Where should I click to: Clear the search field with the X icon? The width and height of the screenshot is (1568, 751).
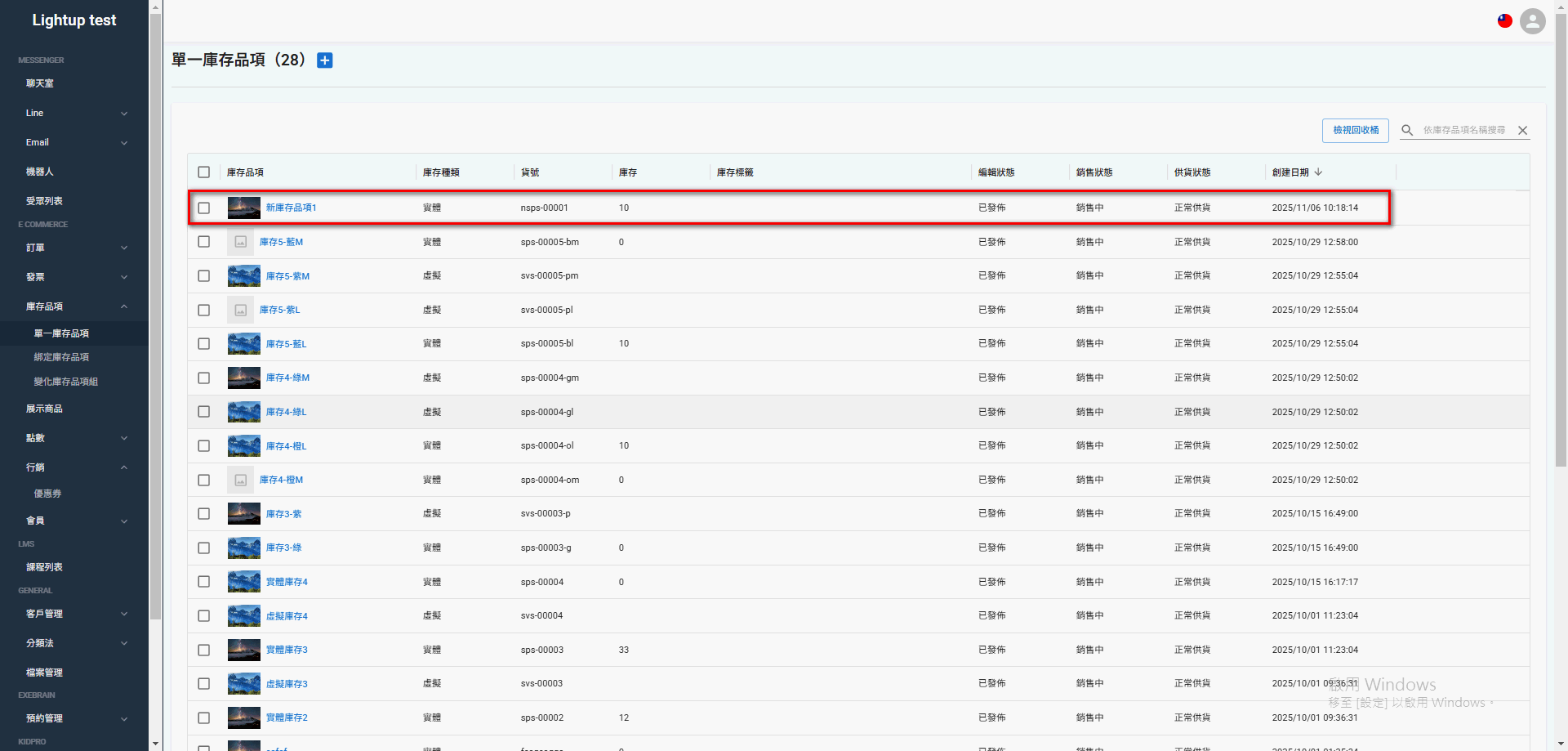[x=1522, y=130]
